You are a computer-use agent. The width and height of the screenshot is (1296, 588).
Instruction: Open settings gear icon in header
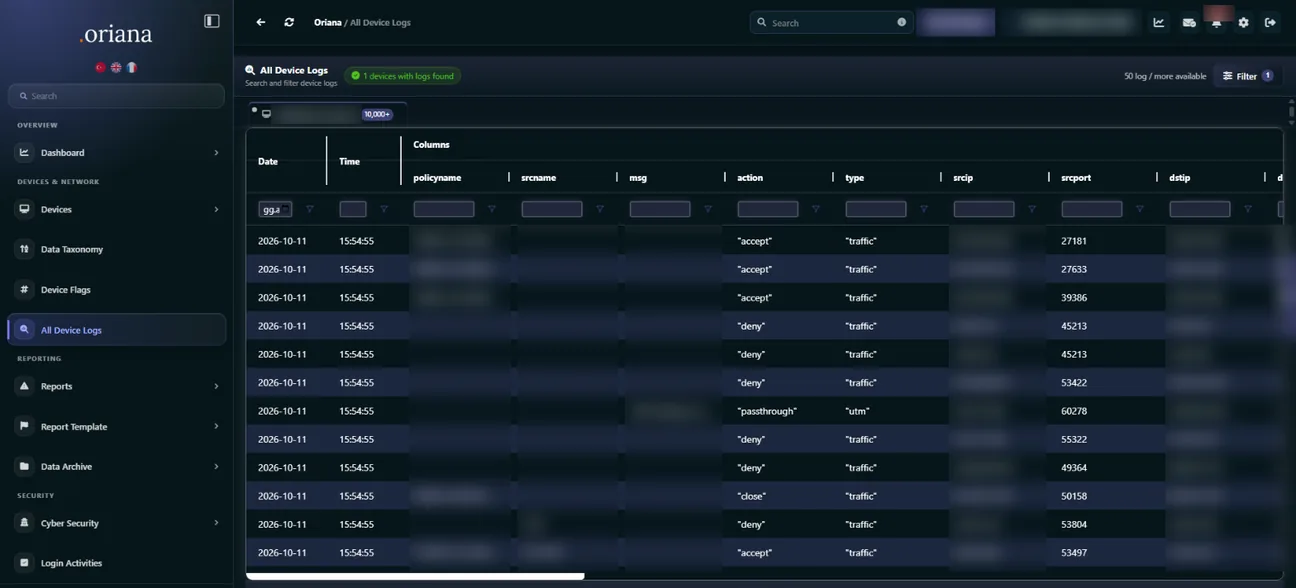pyautogui.click(x=1243, y=22)
